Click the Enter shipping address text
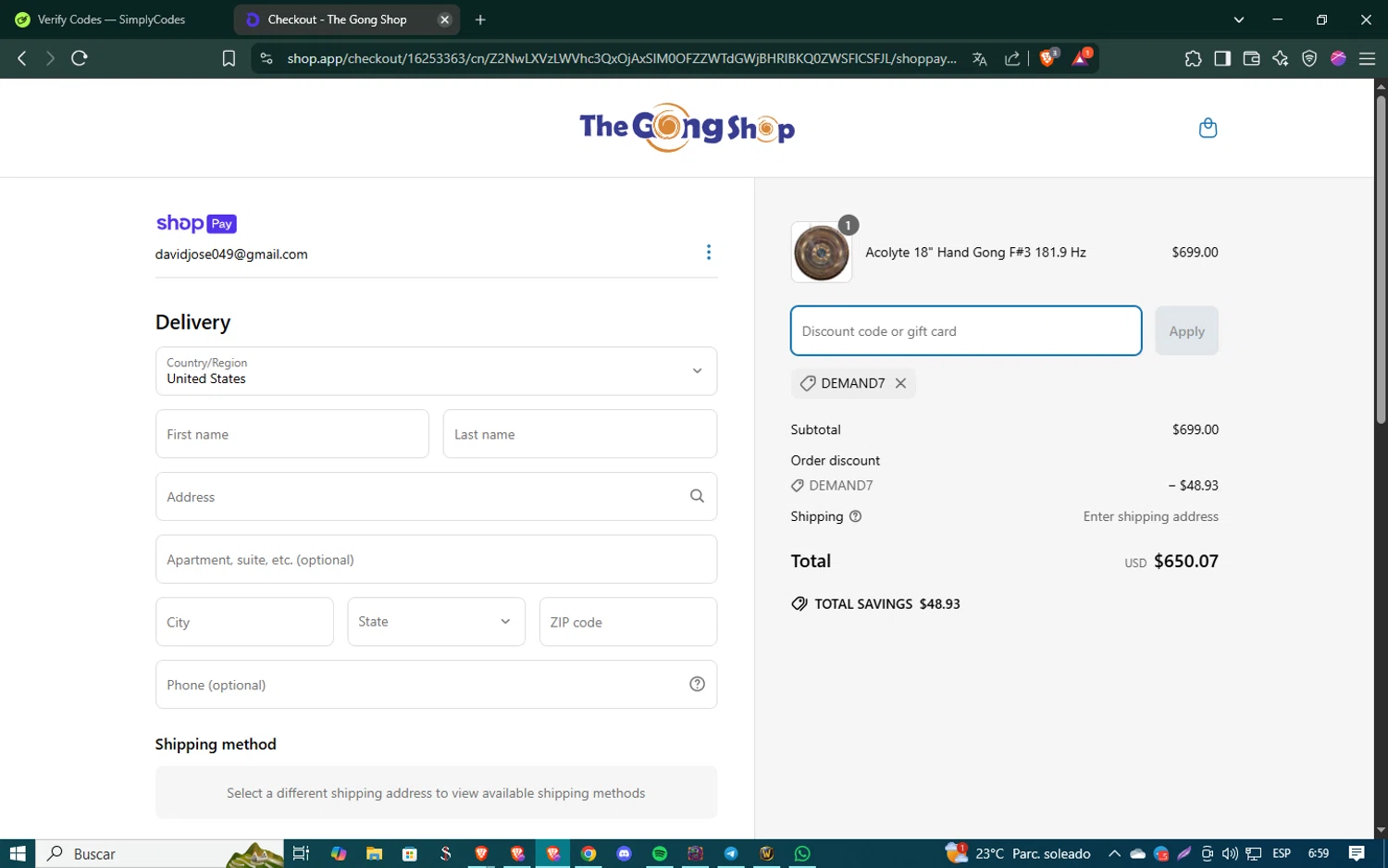This screenshot has height=868, width=1388. click(1151, 516)
